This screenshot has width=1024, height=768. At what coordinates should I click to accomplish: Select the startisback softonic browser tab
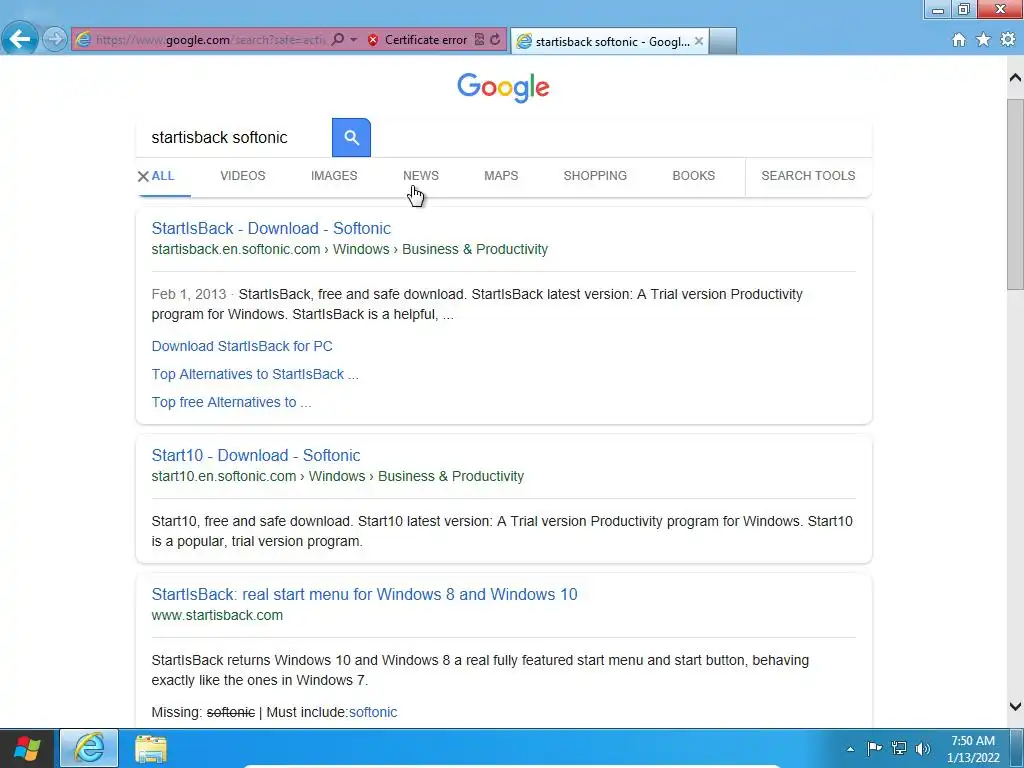pos(610,41)
